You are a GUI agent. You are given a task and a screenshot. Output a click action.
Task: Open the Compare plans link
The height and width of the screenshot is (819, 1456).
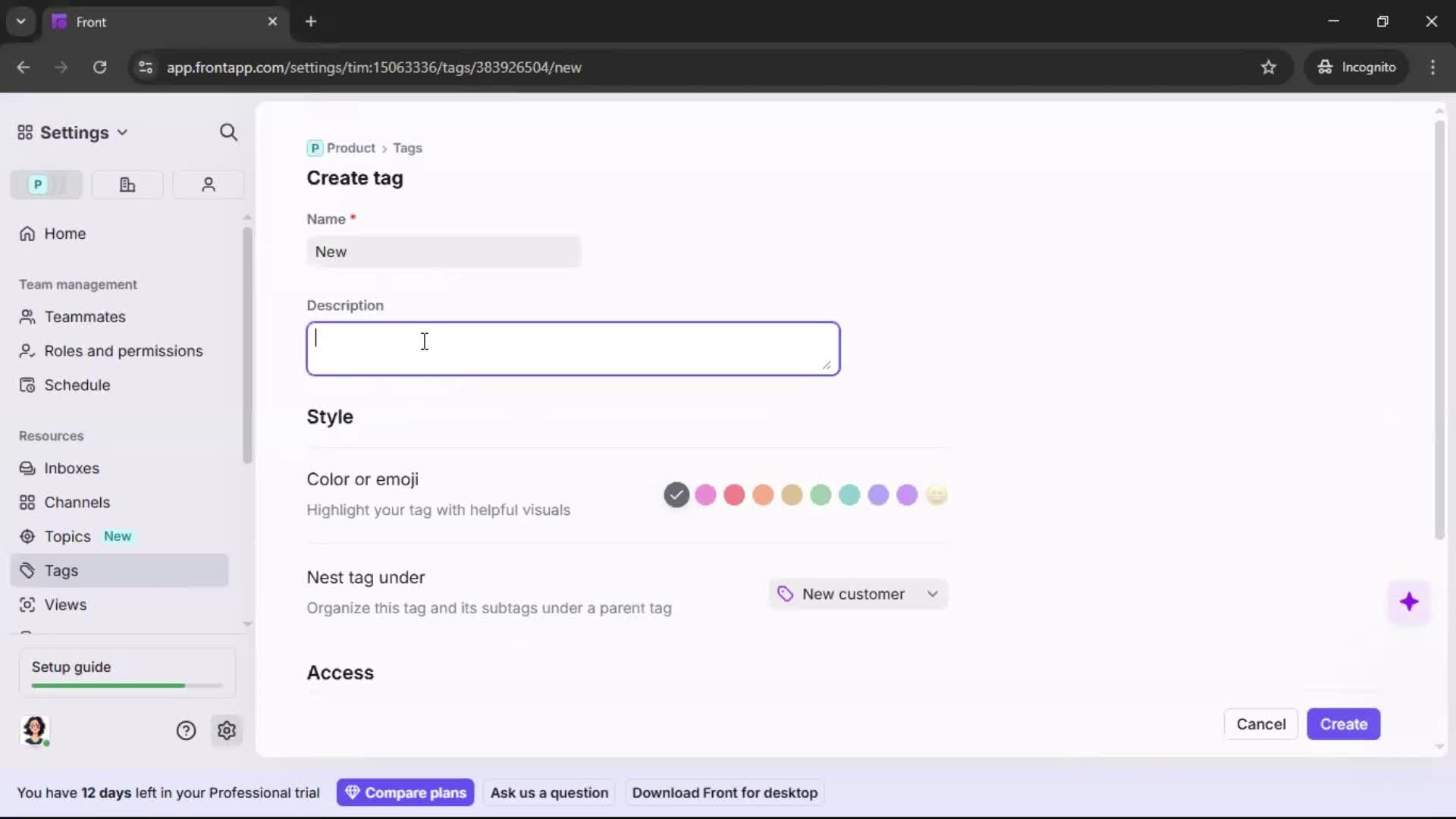point(406,792)
